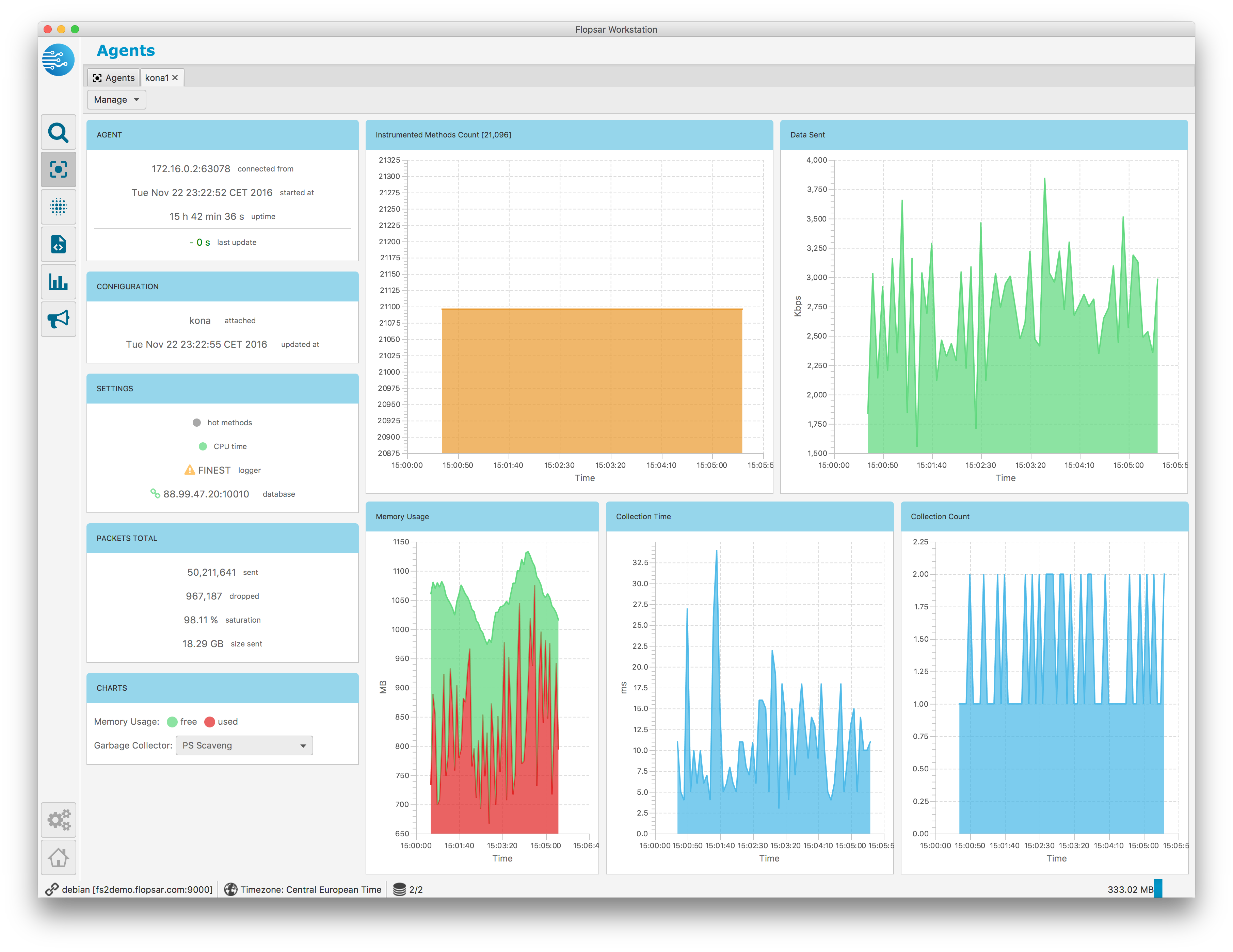Open the settings gears sidebar icon

tap(58, 820)
